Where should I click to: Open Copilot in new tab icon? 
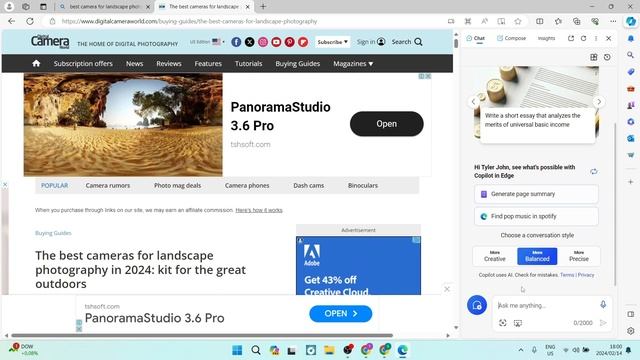(571, 38)
